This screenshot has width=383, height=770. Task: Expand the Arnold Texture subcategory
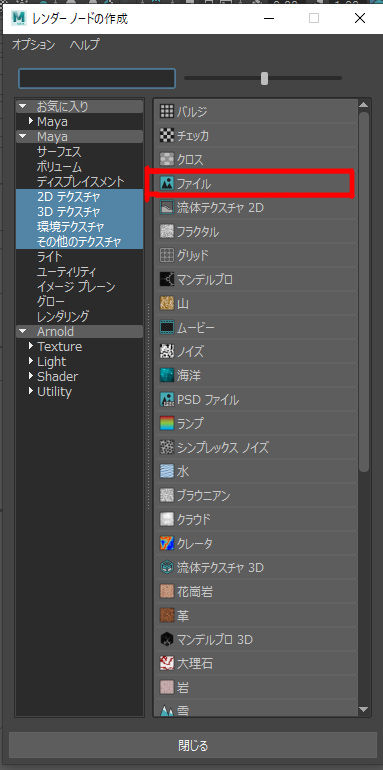pos(31,346)
